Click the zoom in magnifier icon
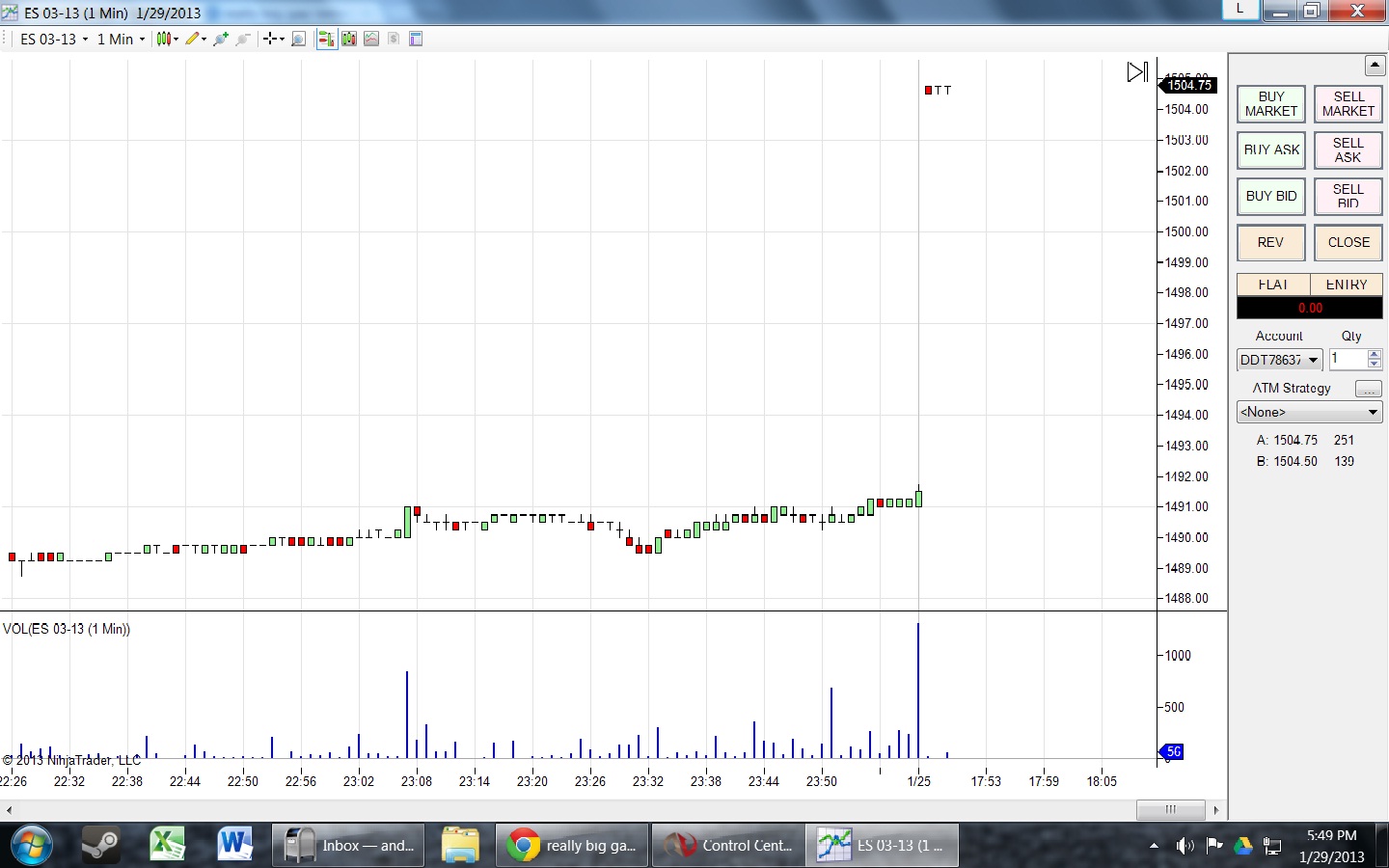Viewport: 1389px width, 868px height. [221, 39]
